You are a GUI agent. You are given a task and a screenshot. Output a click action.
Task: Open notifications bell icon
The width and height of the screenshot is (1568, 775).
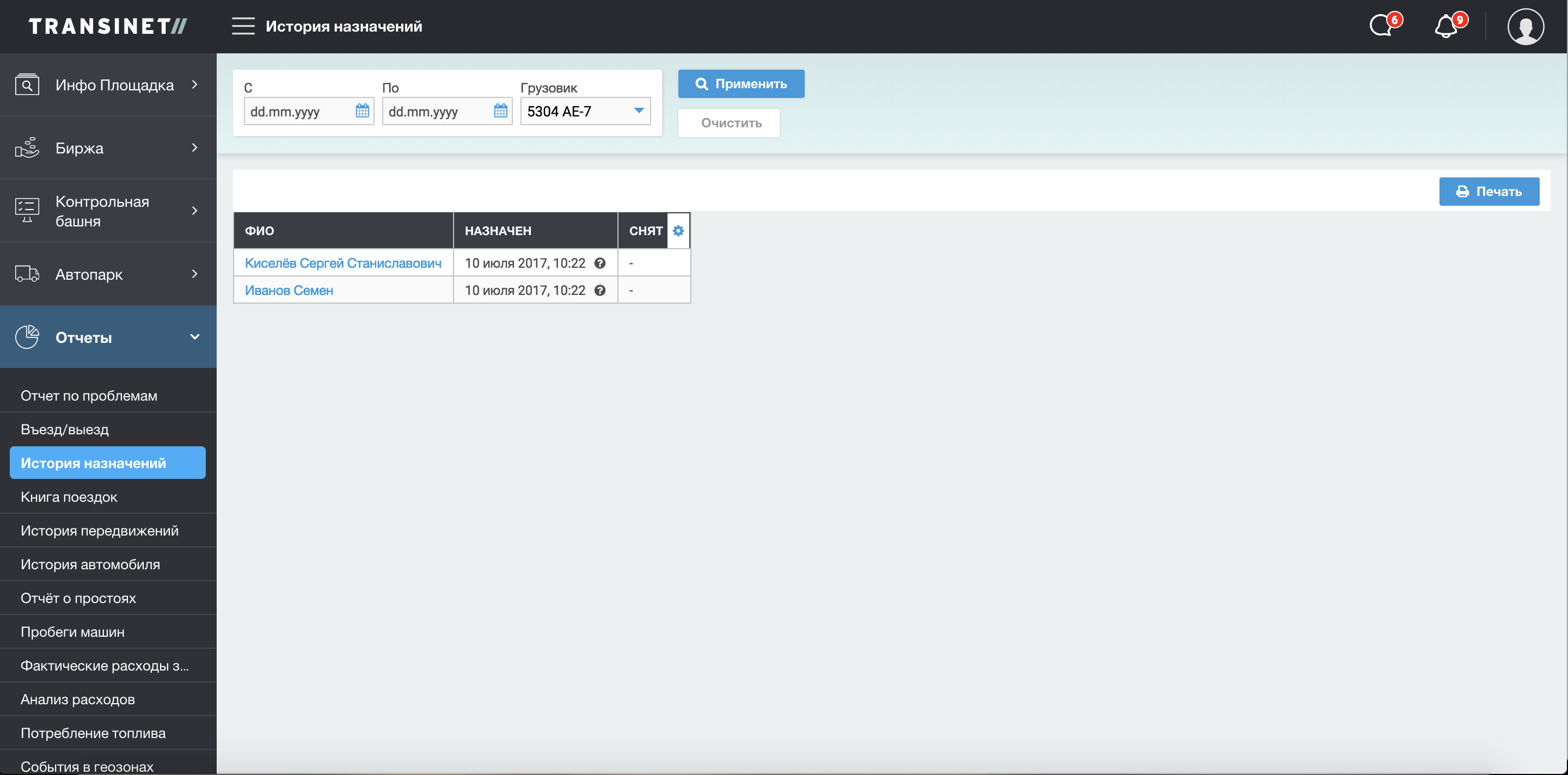[x=1446, y=26]
